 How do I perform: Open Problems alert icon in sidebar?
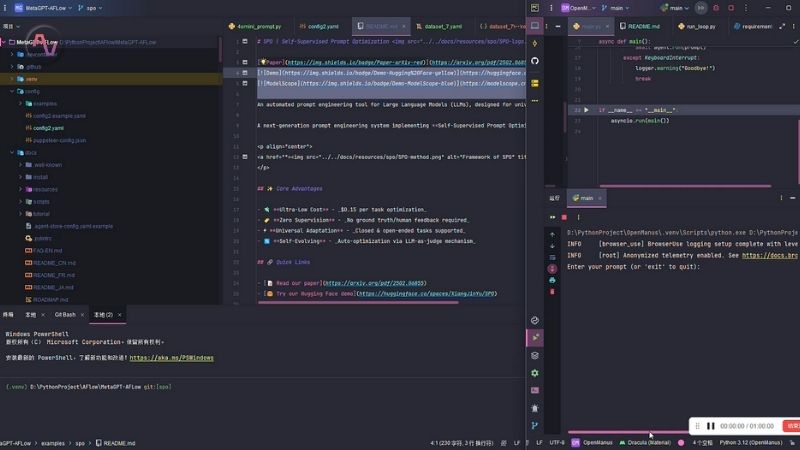(535, 408)
